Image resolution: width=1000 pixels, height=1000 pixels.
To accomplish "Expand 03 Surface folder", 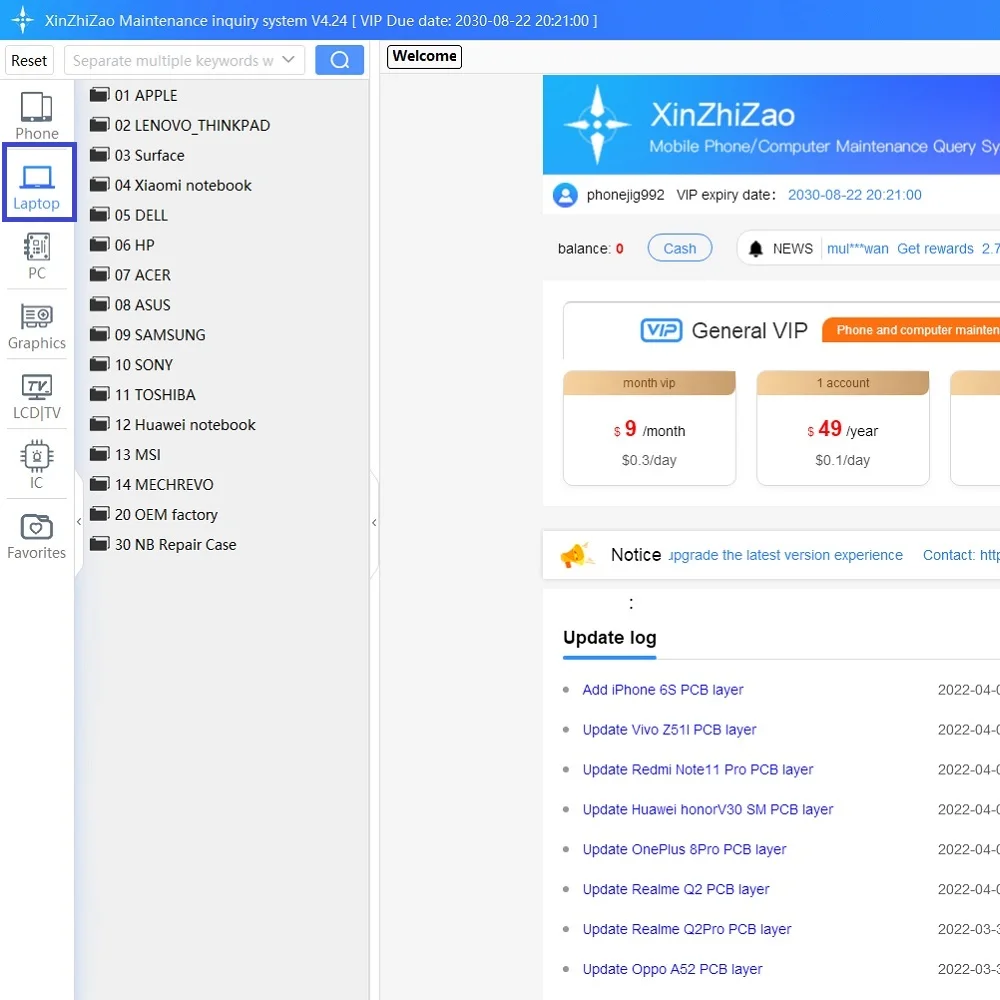I will (136, 155).
